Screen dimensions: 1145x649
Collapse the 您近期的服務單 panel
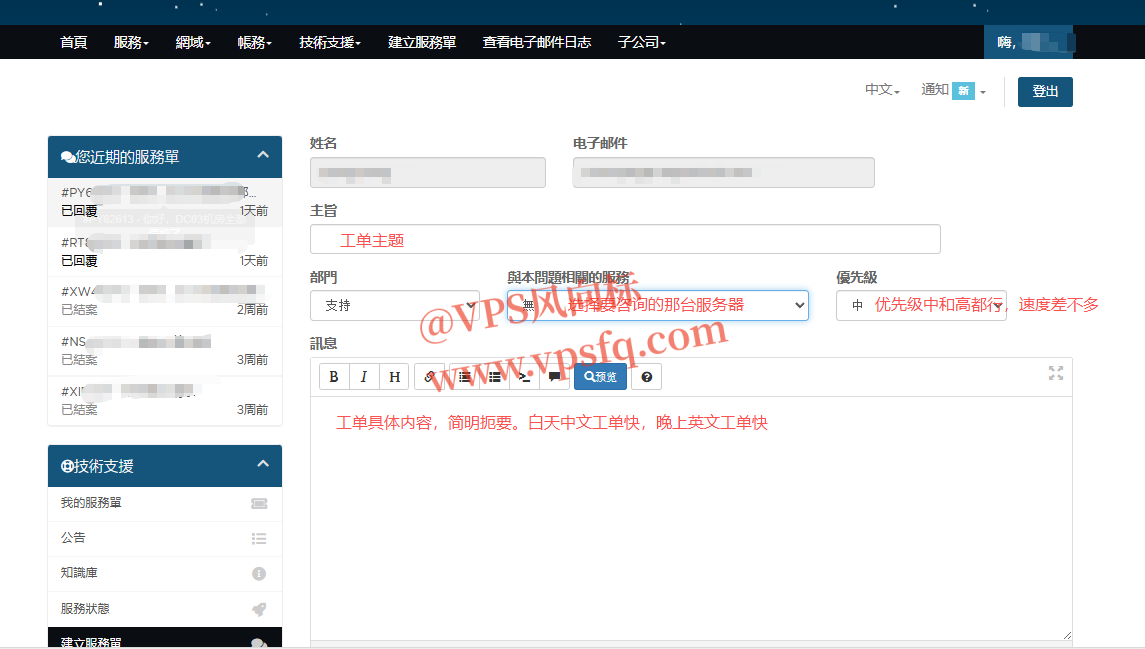(263, 156)
